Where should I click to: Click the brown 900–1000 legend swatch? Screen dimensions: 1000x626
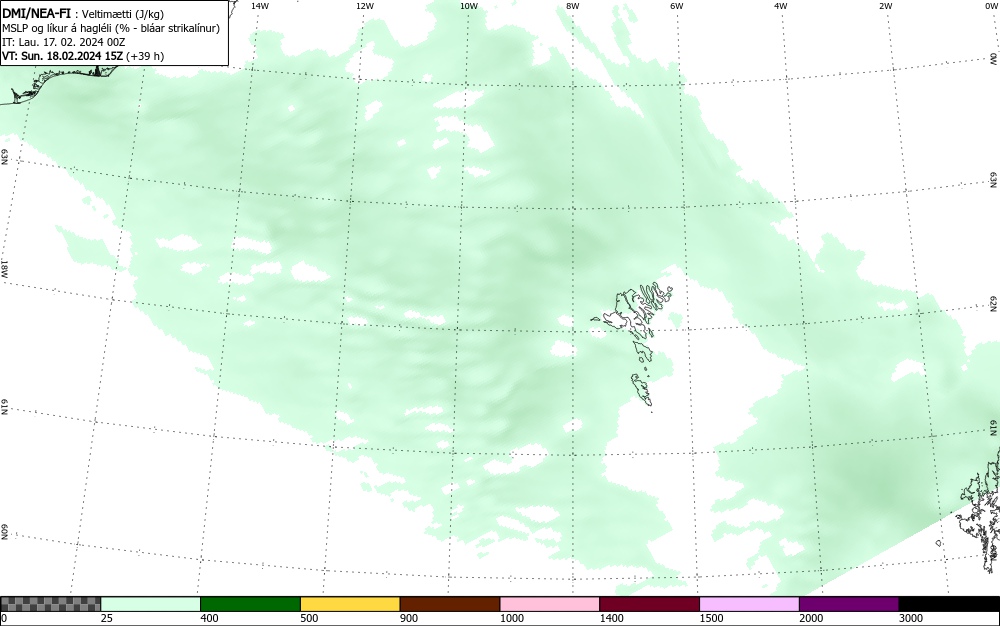[x=450, y=604]
